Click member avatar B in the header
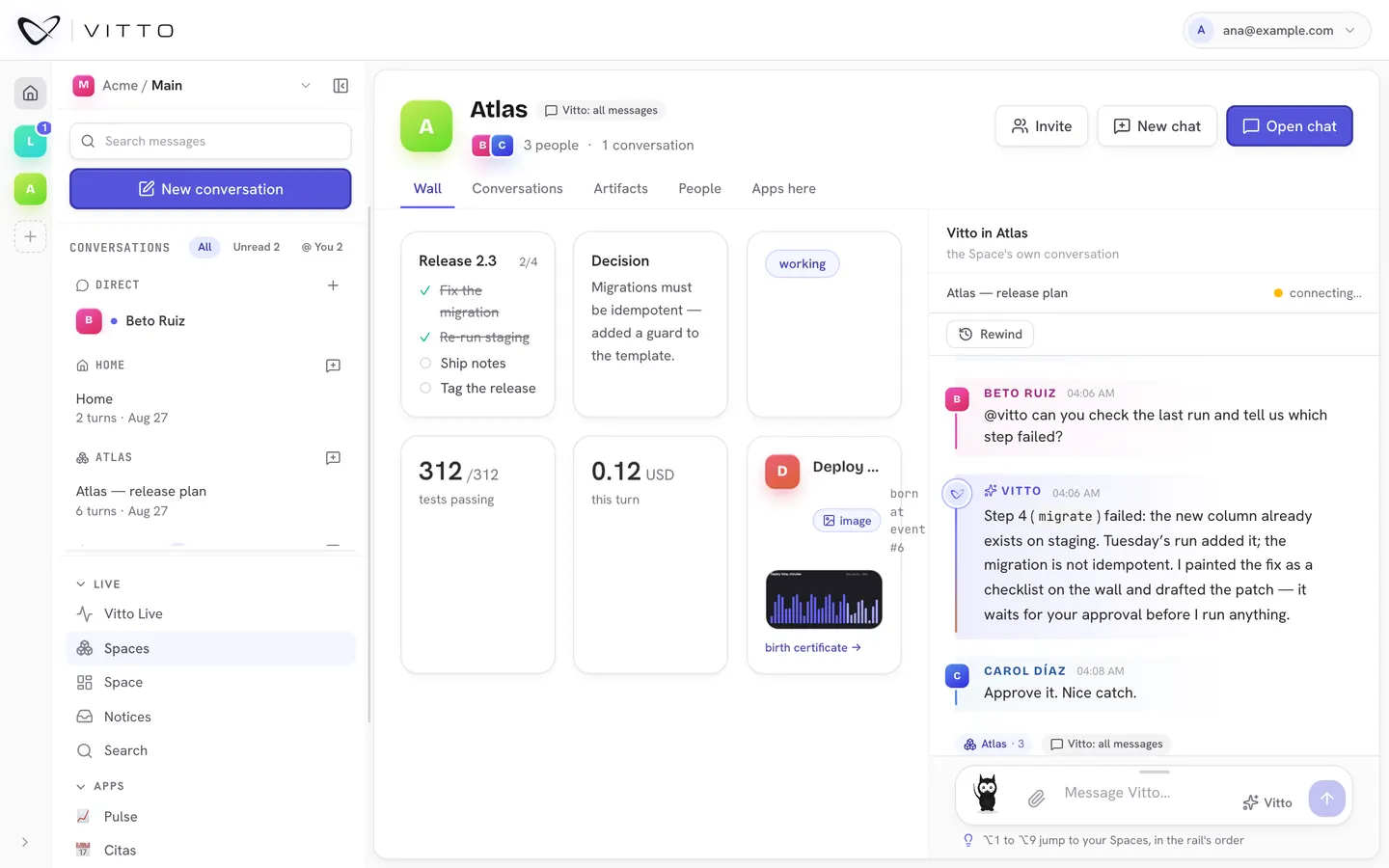 click(x=482, y=146)
